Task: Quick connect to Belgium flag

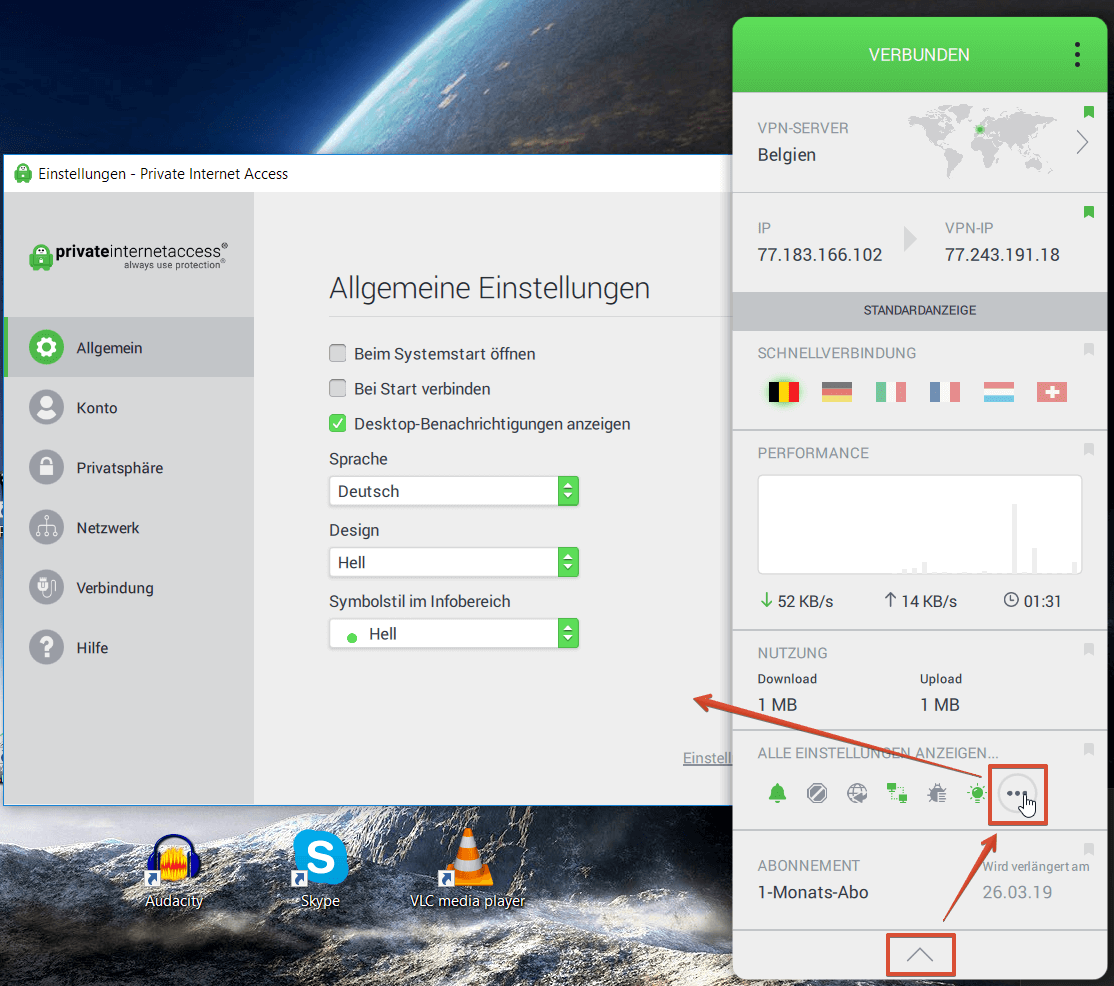Action: click(x=784, y=391)
